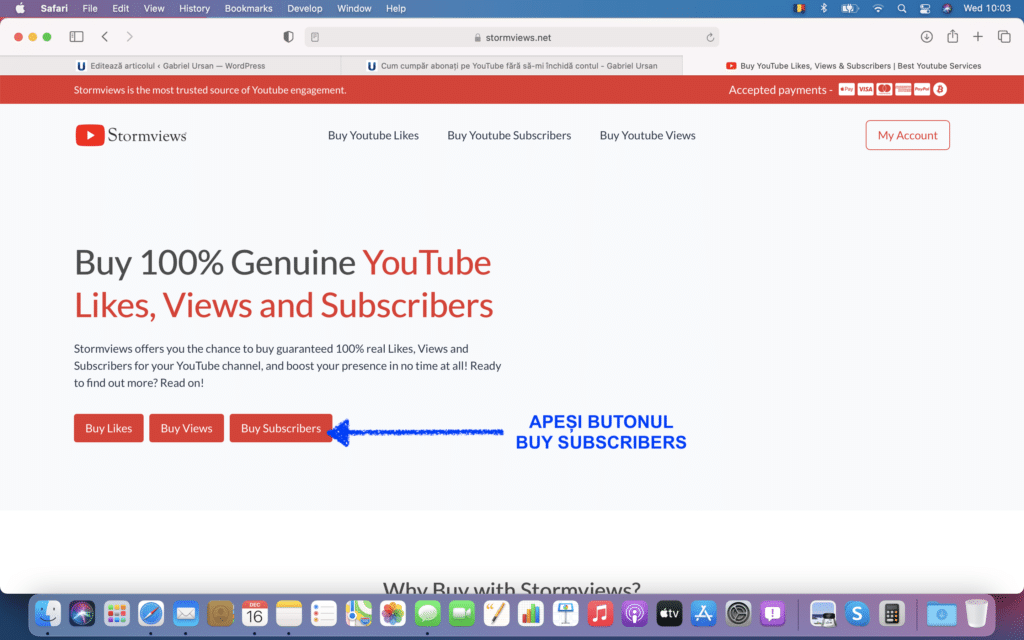Image resolution: width=1024 pixels, height=640 pixels.
Task: Open a new tab with plus button
Action: point(978,37)
